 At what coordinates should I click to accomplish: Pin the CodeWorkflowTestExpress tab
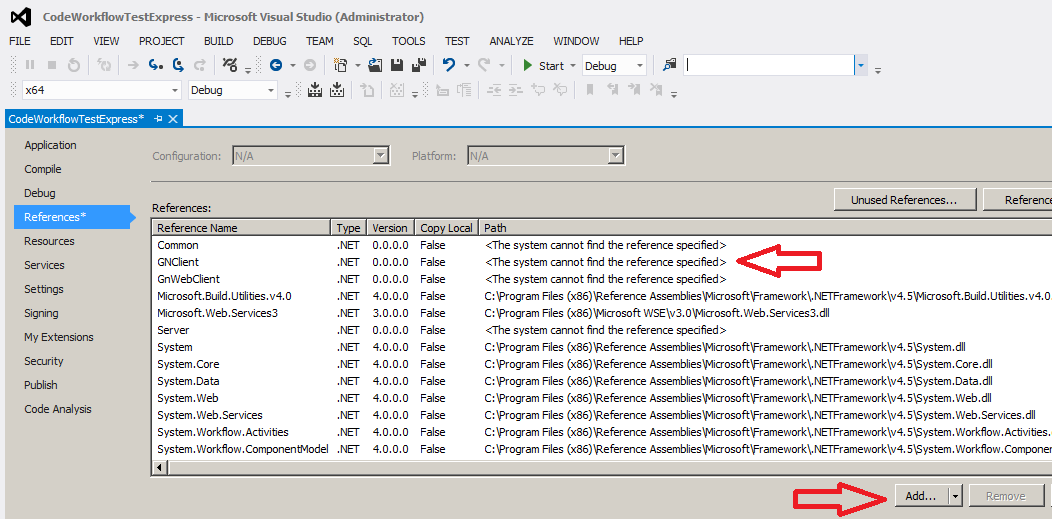pos(158,119)
